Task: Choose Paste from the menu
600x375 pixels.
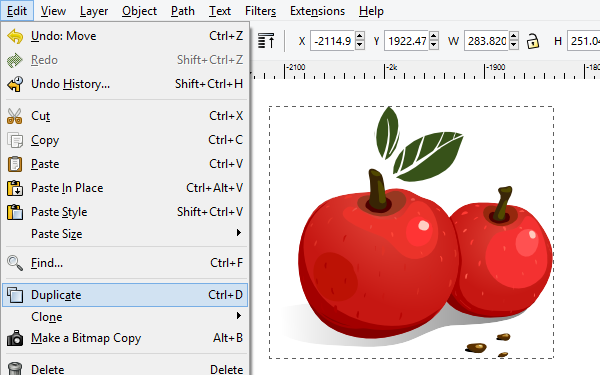Action: tap(125, 164)
